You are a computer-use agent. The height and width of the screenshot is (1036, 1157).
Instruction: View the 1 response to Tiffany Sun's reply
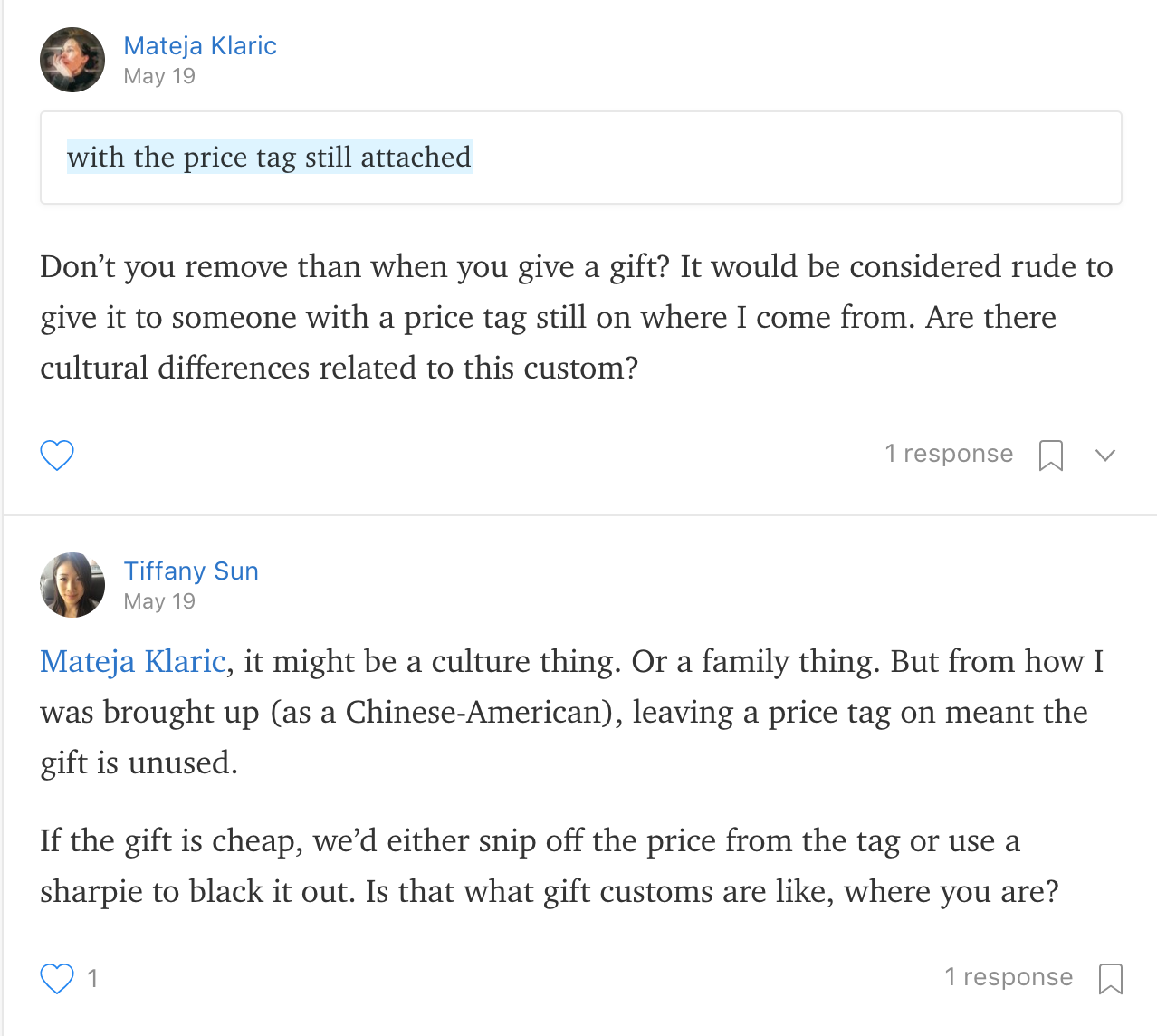click(1009, 977)
